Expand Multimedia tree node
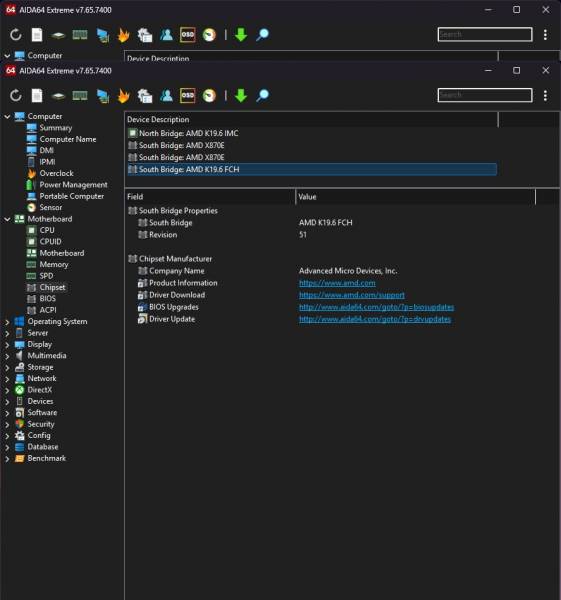Image resolution: width=561 pixels, height=600 pixels. (x=7, y=356)
